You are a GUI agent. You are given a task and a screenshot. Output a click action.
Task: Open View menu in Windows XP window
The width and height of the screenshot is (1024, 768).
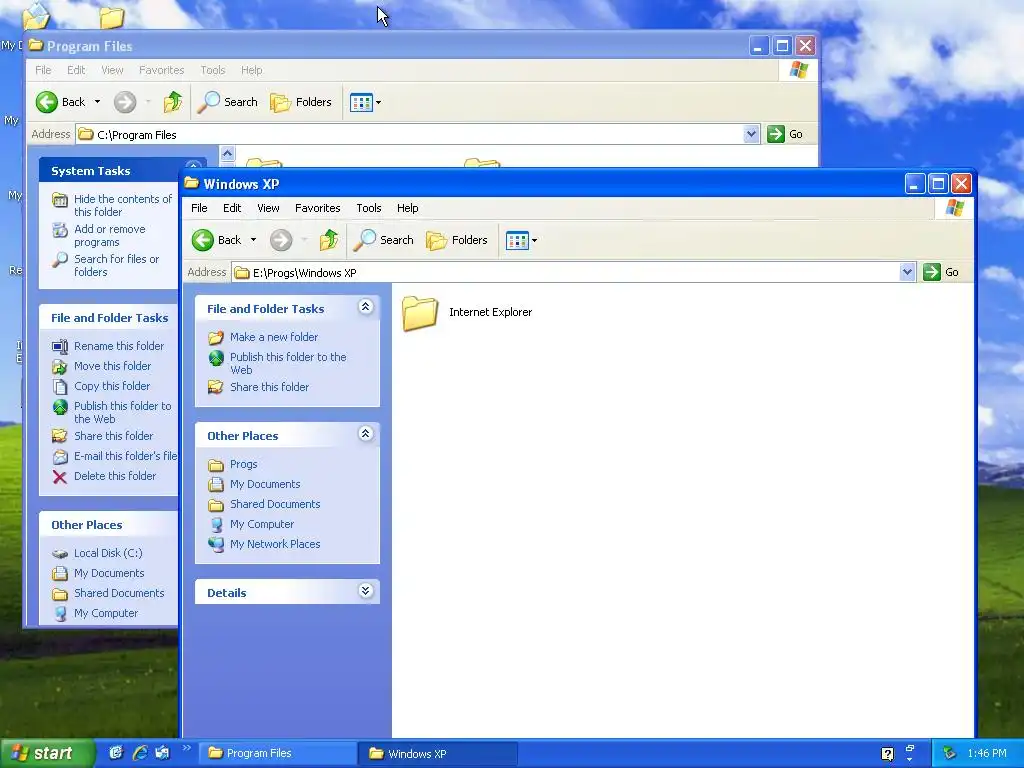(x=268, y=208)
